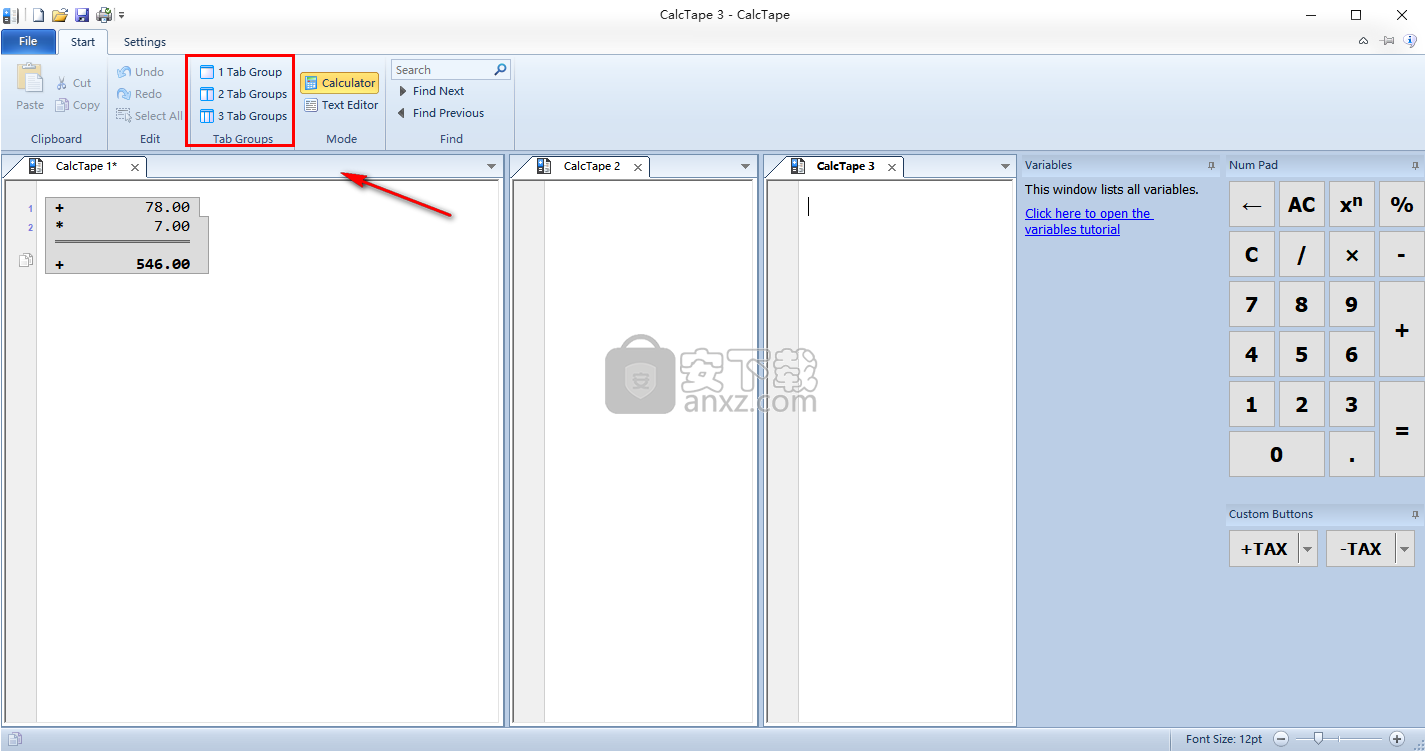Open tab list dropdown of first tab group
Screen dimensions: 1426x752
[491, 167]
